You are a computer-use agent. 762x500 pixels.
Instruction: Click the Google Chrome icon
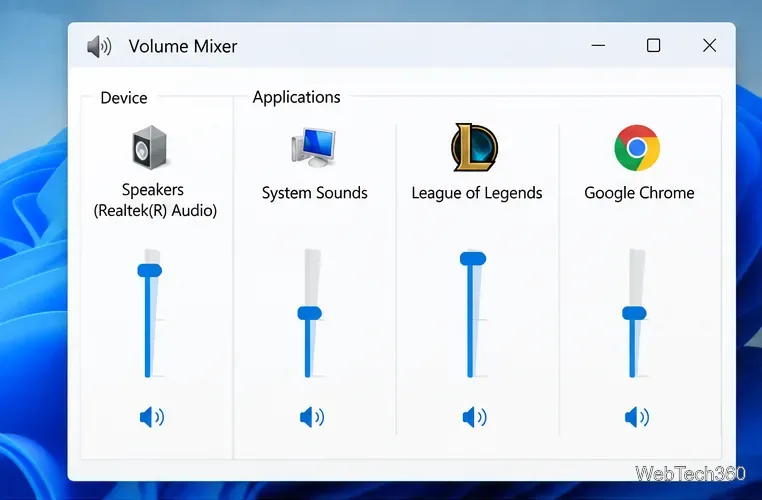pyautogui.click(x=637, y=148)
